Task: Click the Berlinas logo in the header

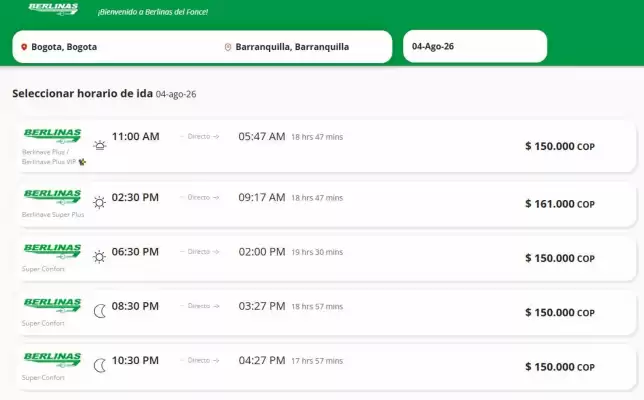Action: [53, 9]
